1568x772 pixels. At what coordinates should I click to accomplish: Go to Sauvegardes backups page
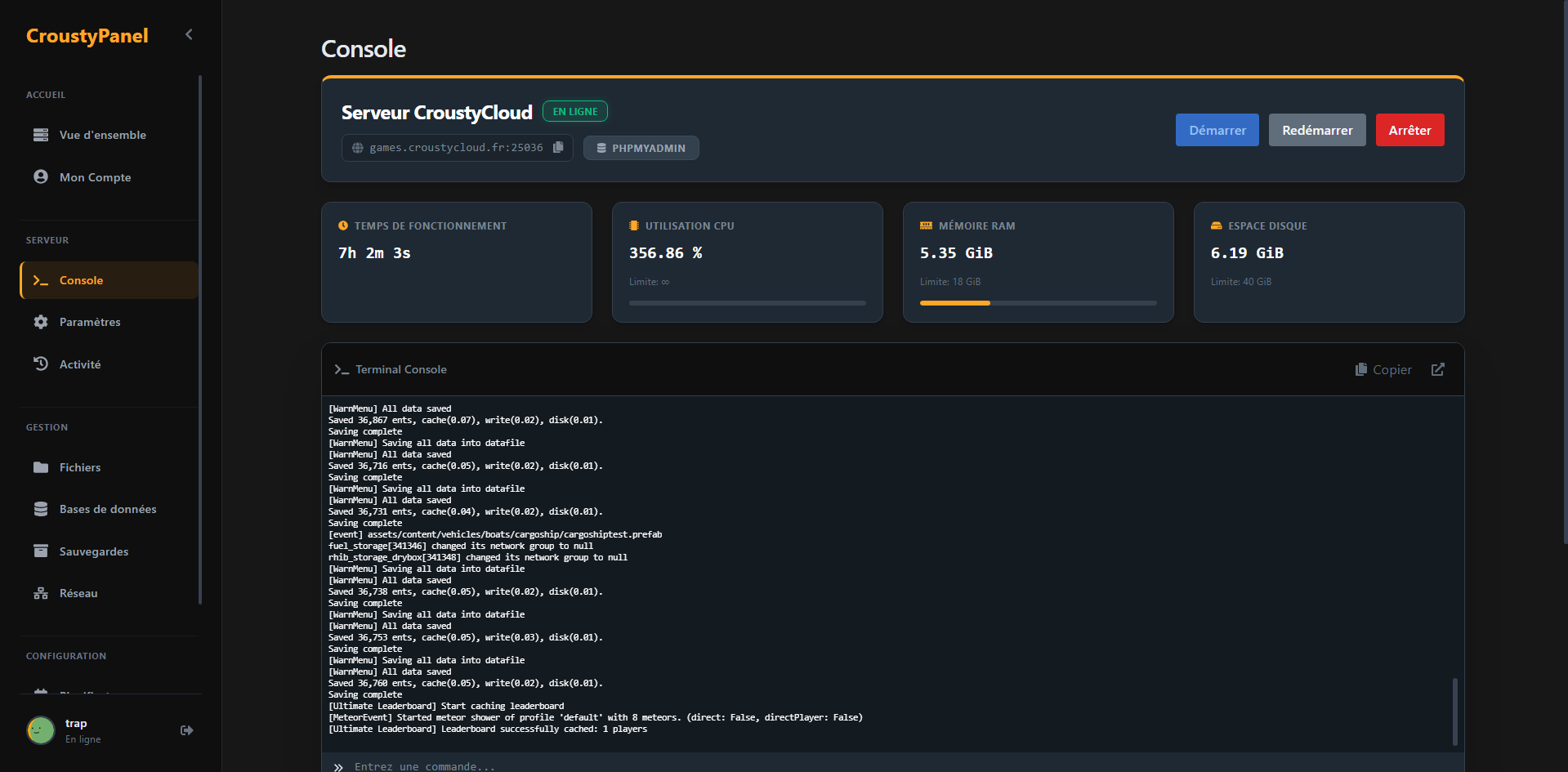pos(109,551)
